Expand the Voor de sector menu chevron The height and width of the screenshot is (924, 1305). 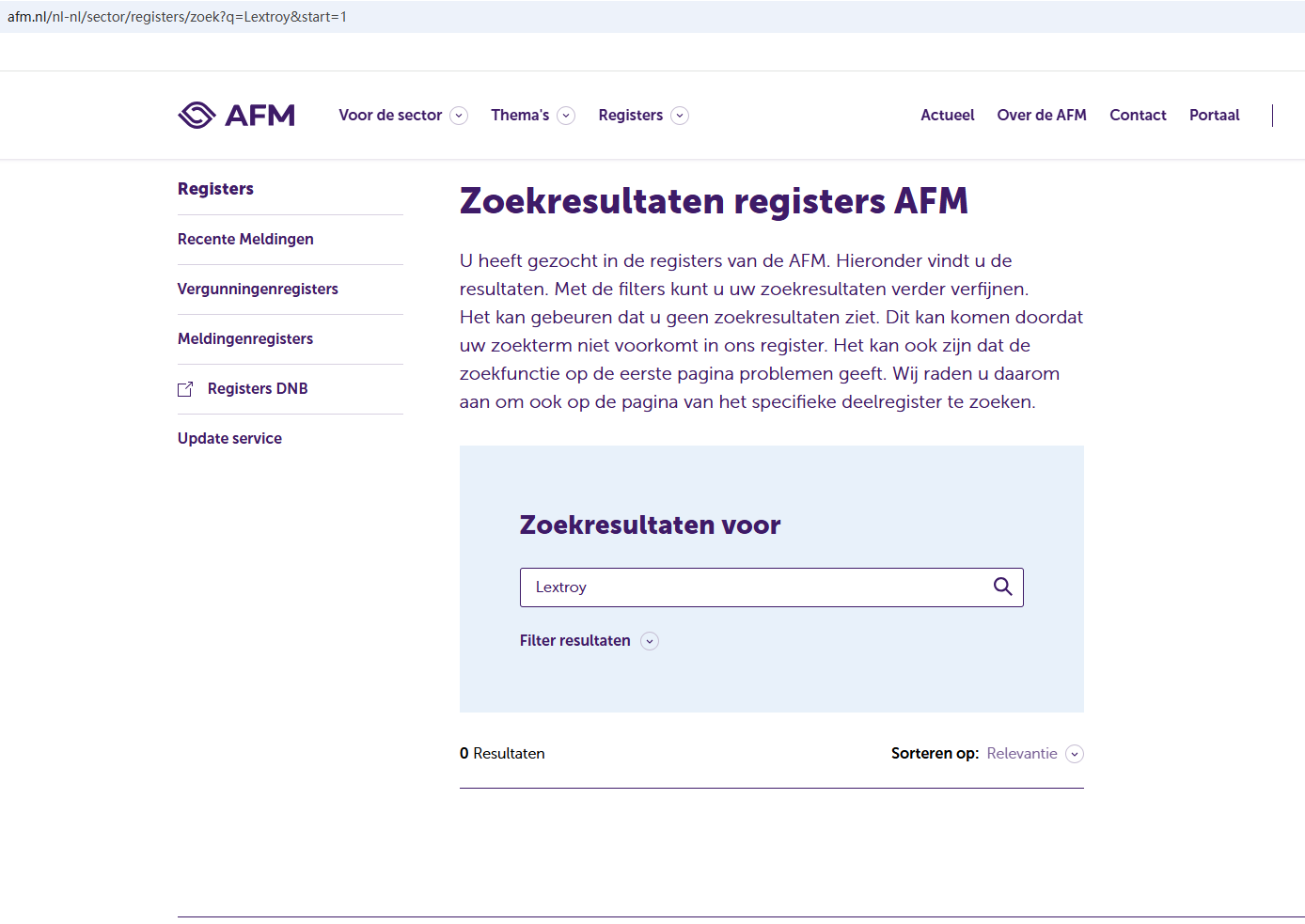pos(459,116)
